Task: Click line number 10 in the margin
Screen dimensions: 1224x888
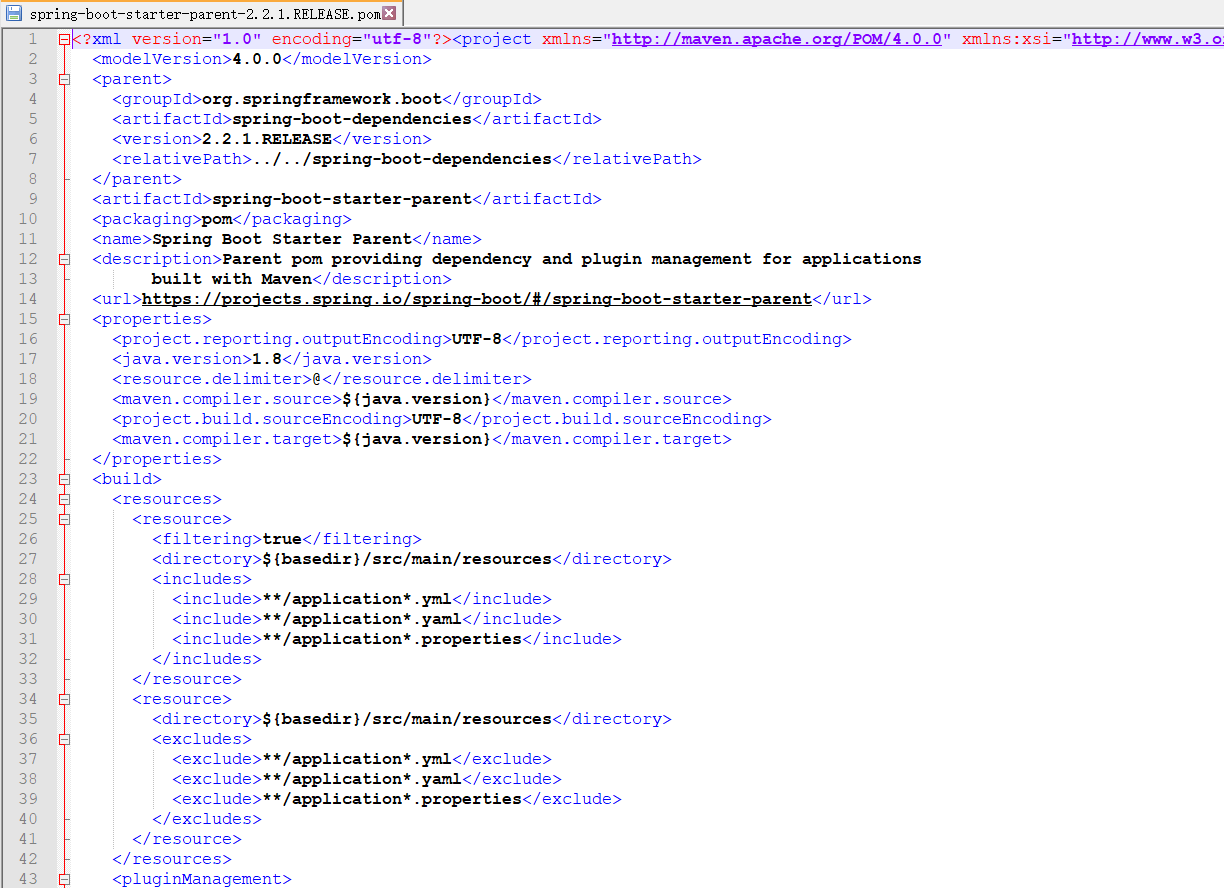Action: [28, 219]
